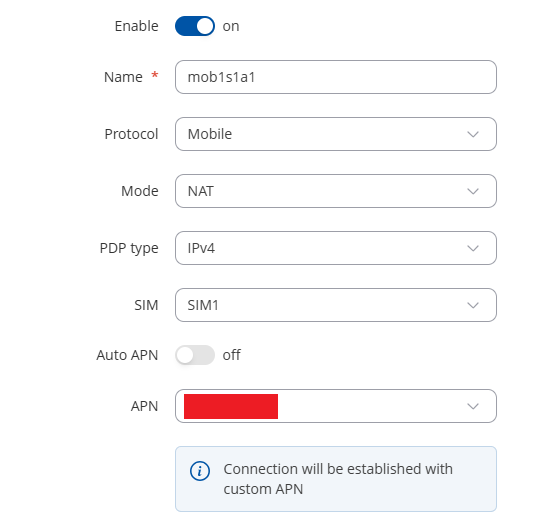This screenshot has height=526, width=541.
Task: Open the Protocol dropdown showing Mobile
Action: click(x=336, y=134)
